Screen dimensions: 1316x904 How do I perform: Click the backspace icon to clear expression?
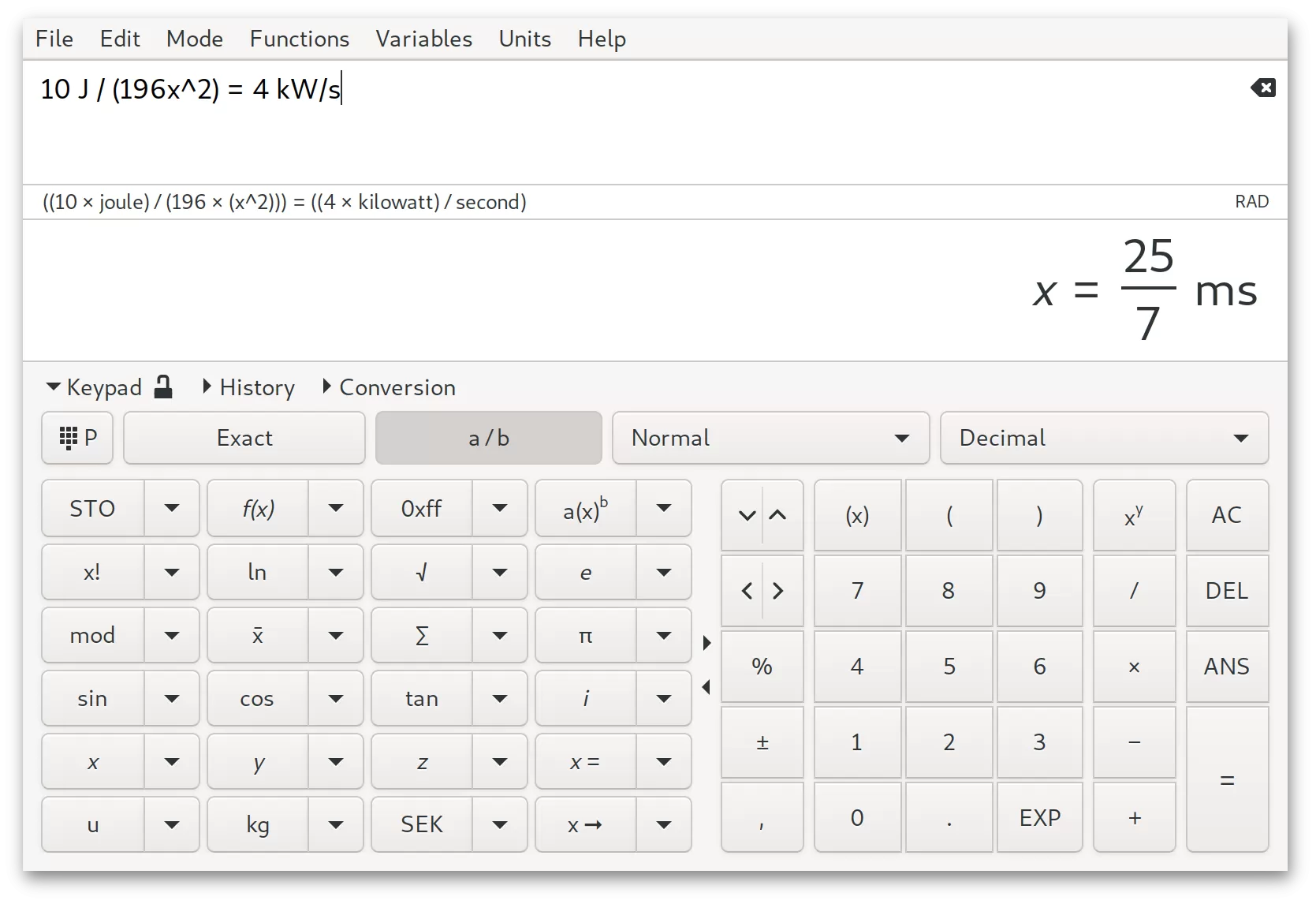[x=1262, y=88]
